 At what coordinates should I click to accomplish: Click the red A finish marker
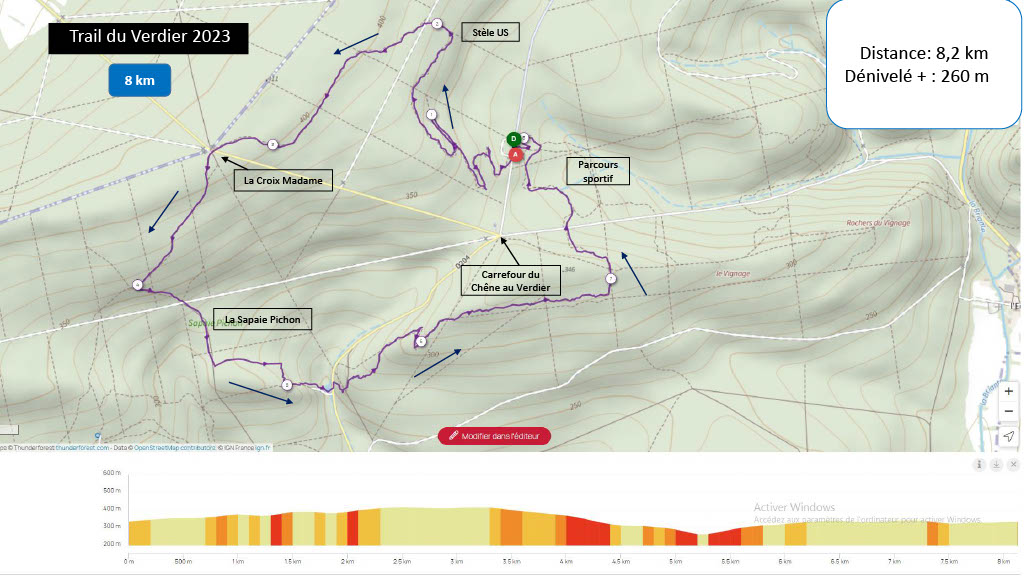[x=515, y=155]
